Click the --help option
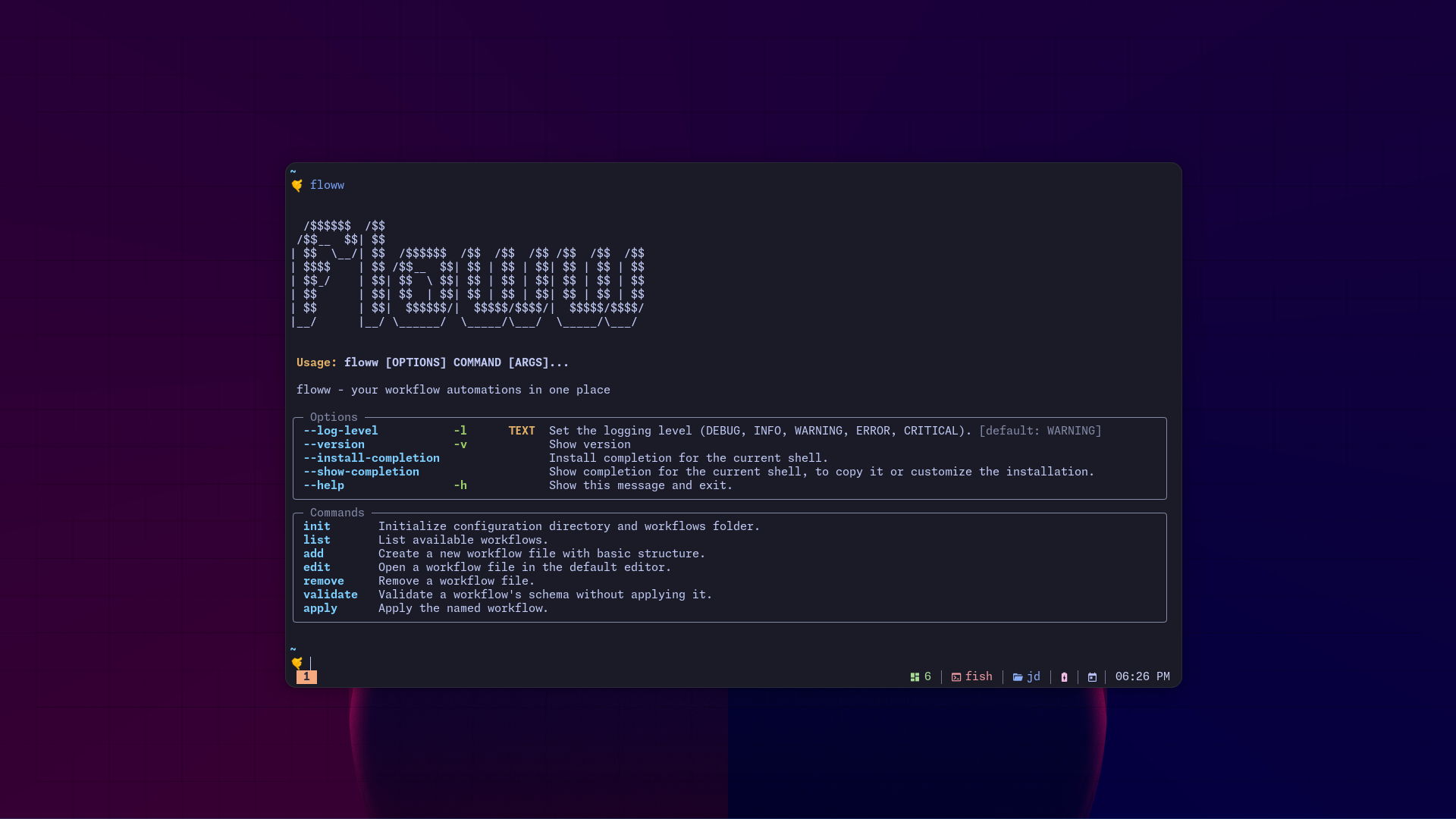Viewport: 1456px width, 819px height. (324, 485)
